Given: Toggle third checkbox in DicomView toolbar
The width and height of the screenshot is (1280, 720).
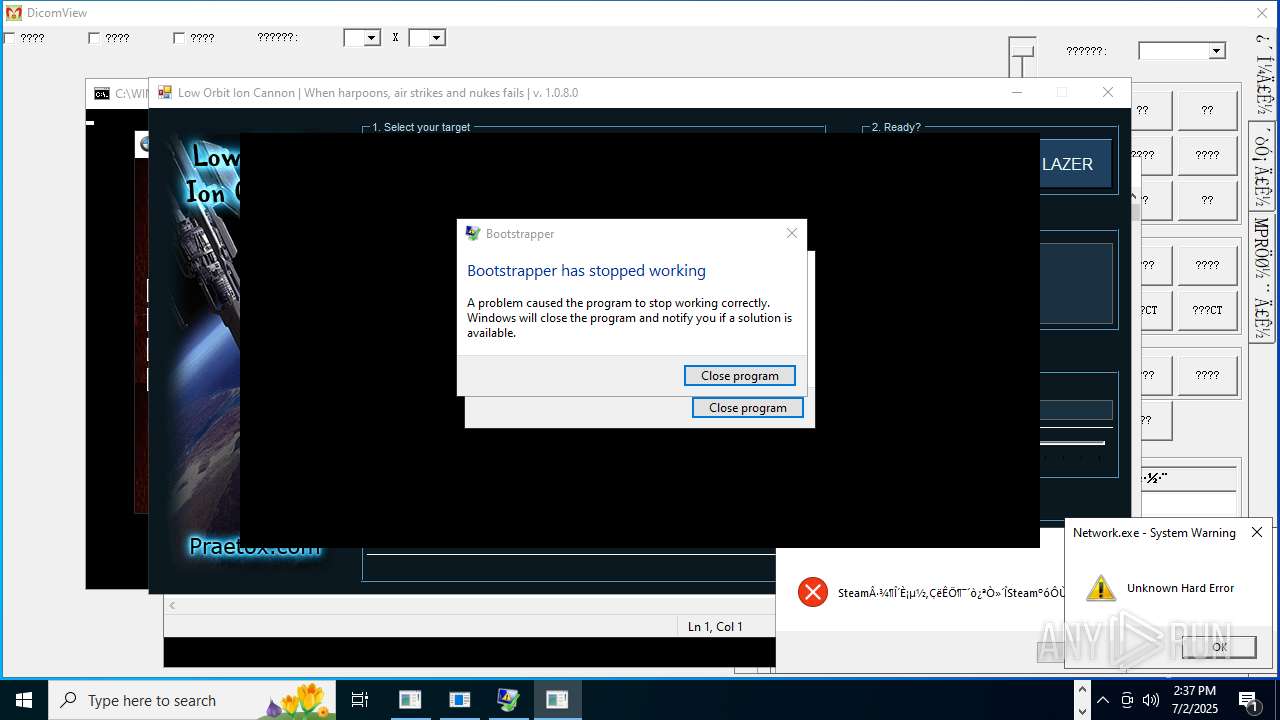Looking at the screenshot, I should pyautogui.click(x=179, y=38).
